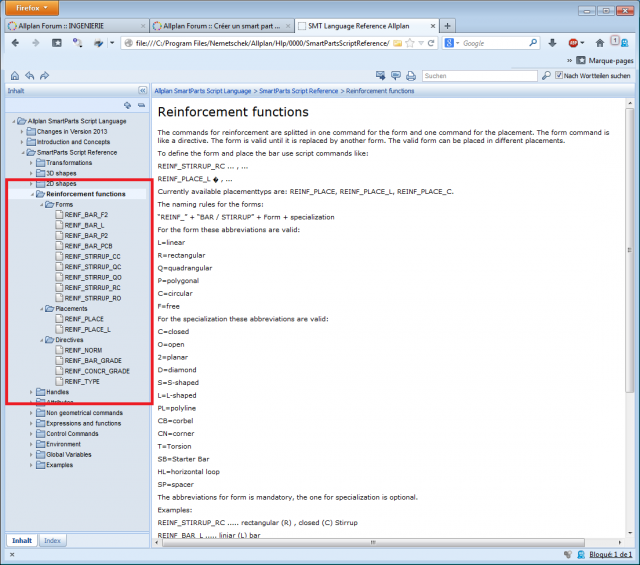Print the help topic
Screen dimensions: 640x565
411,76
